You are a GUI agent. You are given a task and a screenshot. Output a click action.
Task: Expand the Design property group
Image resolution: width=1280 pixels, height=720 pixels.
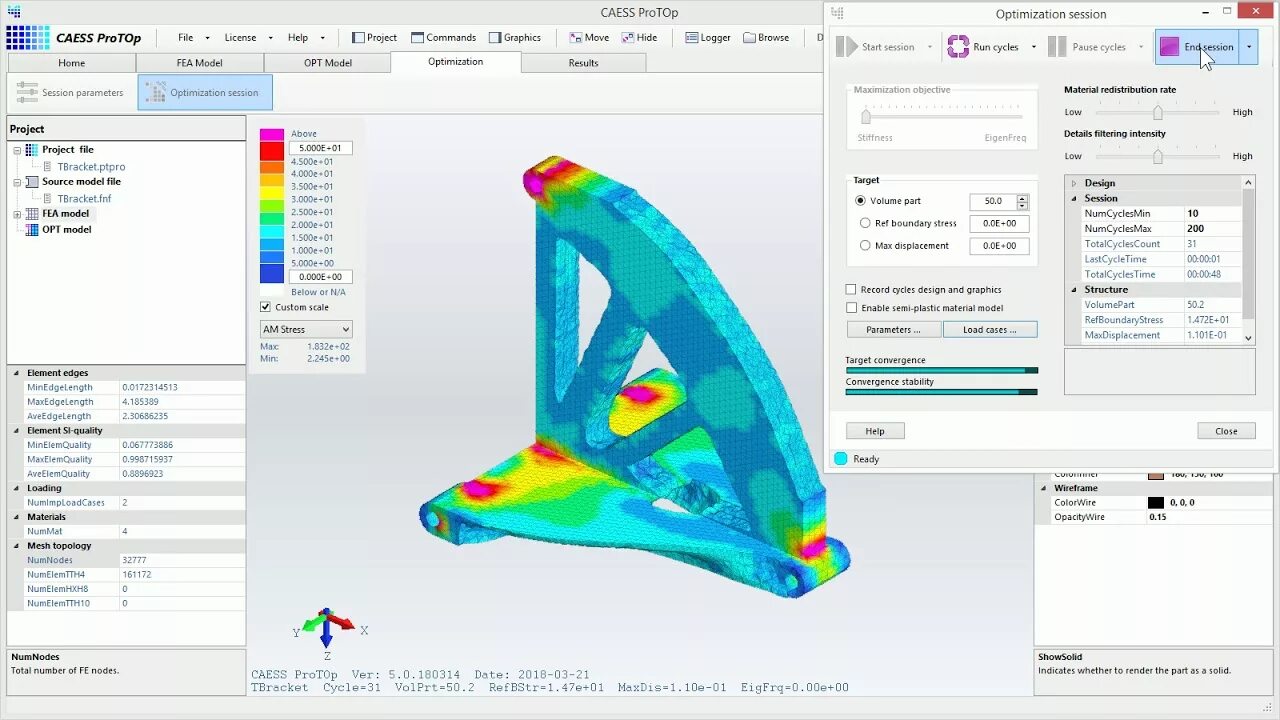(1074, 183)
